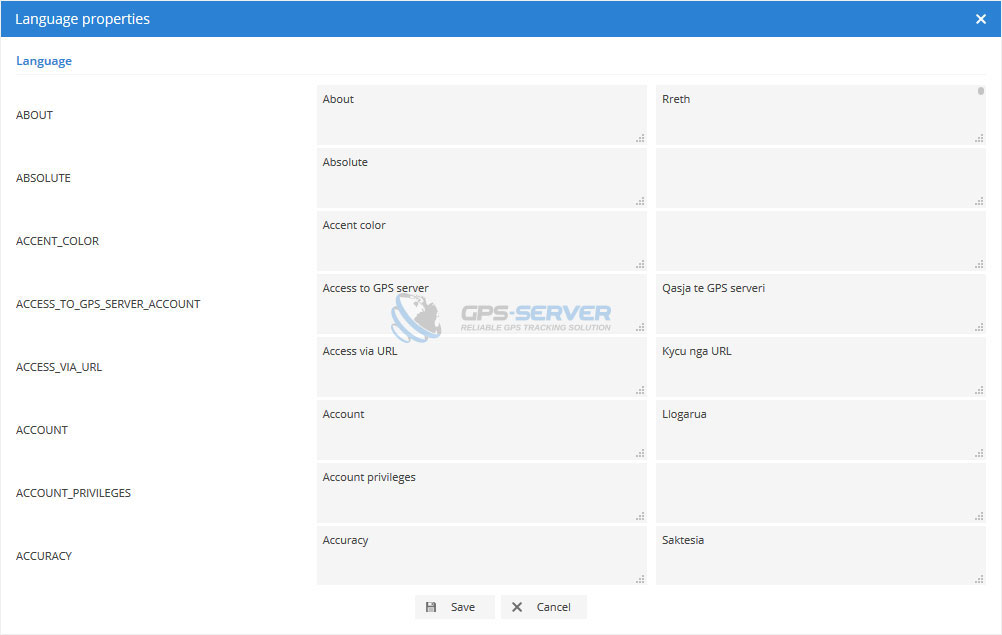This screenshot has width=1002, height=635.
Task: Click the Save button
Action: click(454, 607)
